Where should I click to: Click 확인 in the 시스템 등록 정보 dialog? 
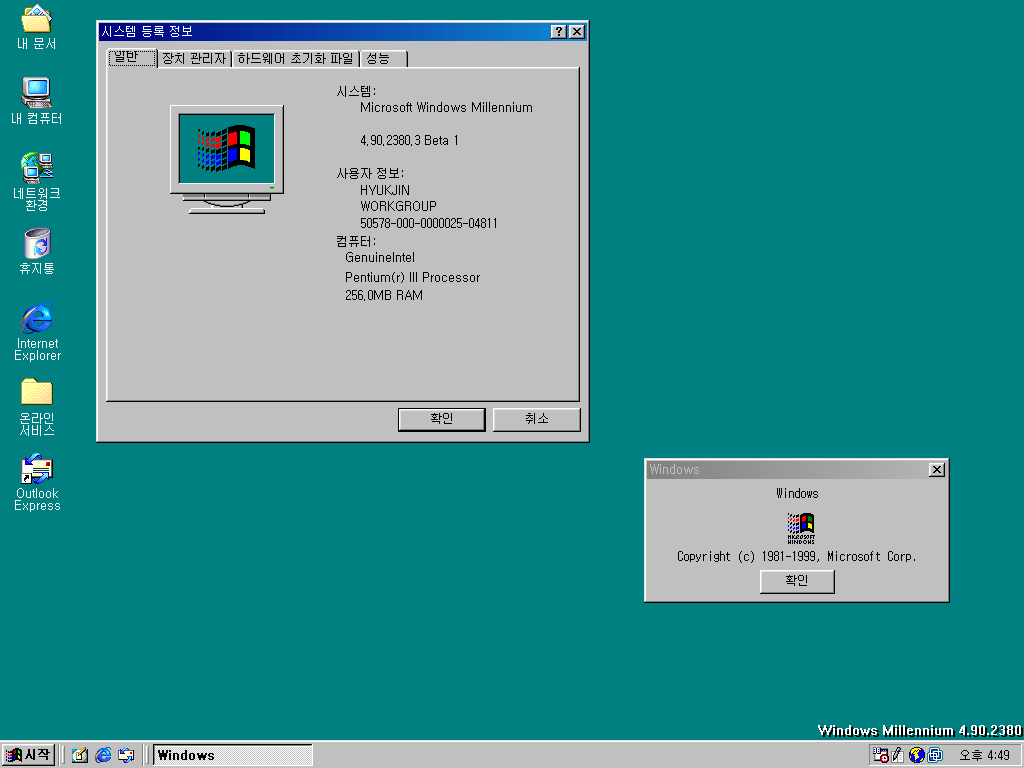click(x=441, y=419)
